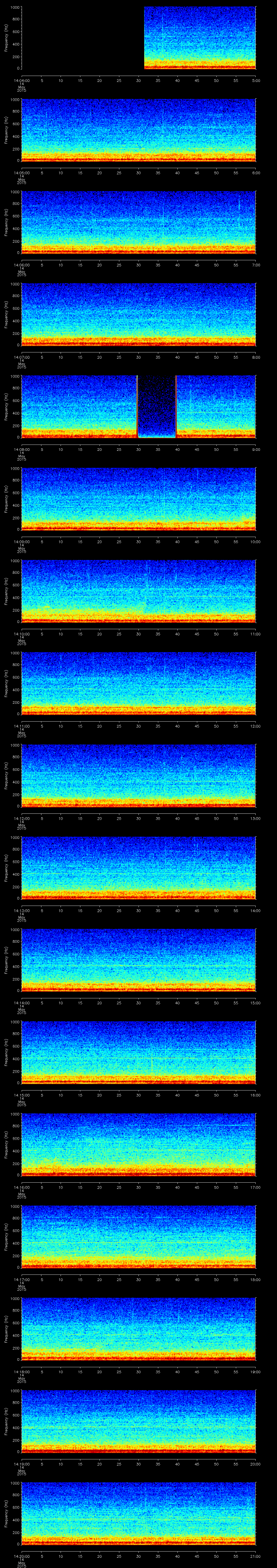The width and height of the screenshot is (277, 1568).
Task: Click the 14:13:00 start time label
Action: tap(21, 910)
